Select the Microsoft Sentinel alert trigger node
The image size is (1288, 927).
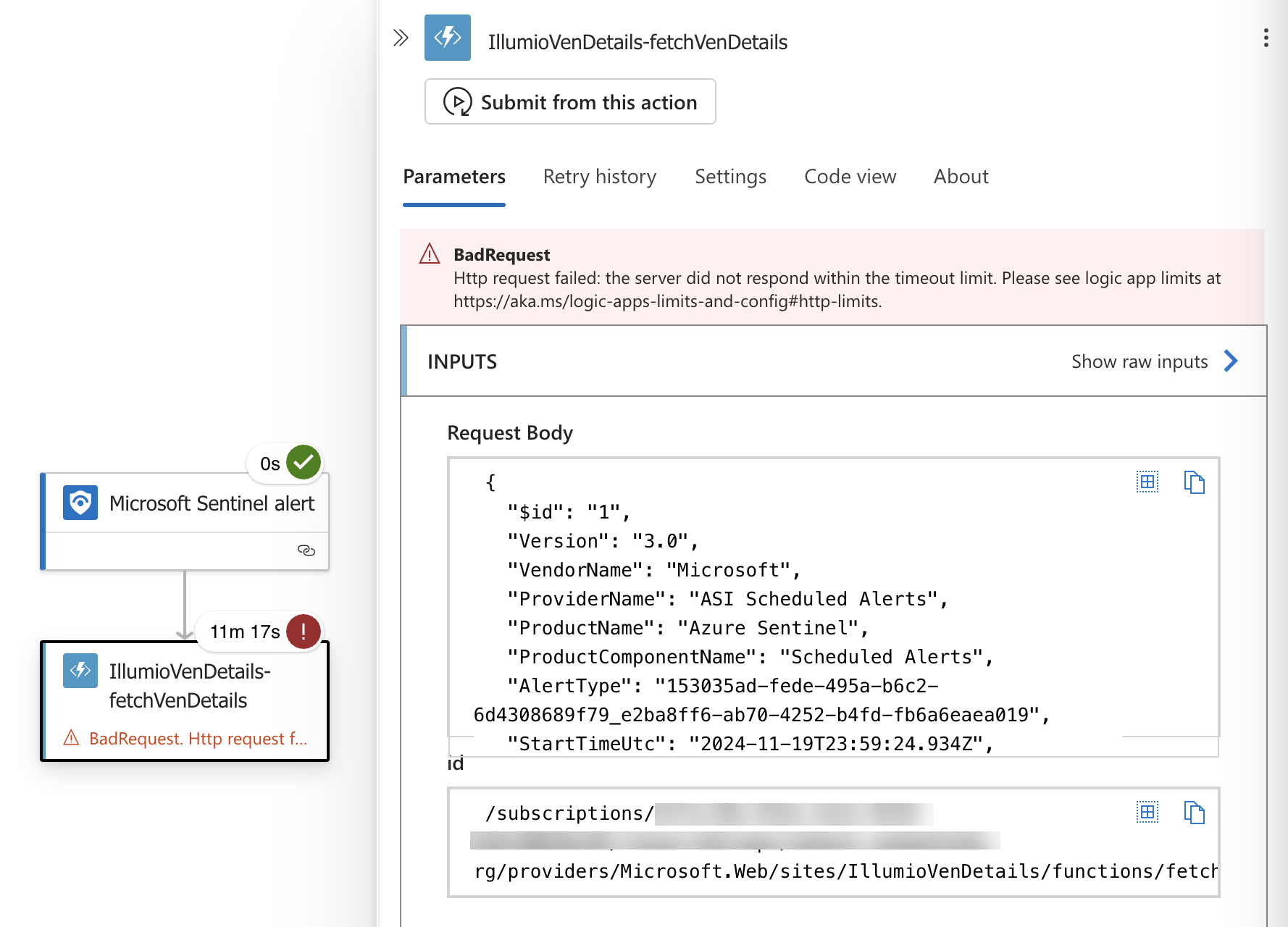click(x=185, y=521)
